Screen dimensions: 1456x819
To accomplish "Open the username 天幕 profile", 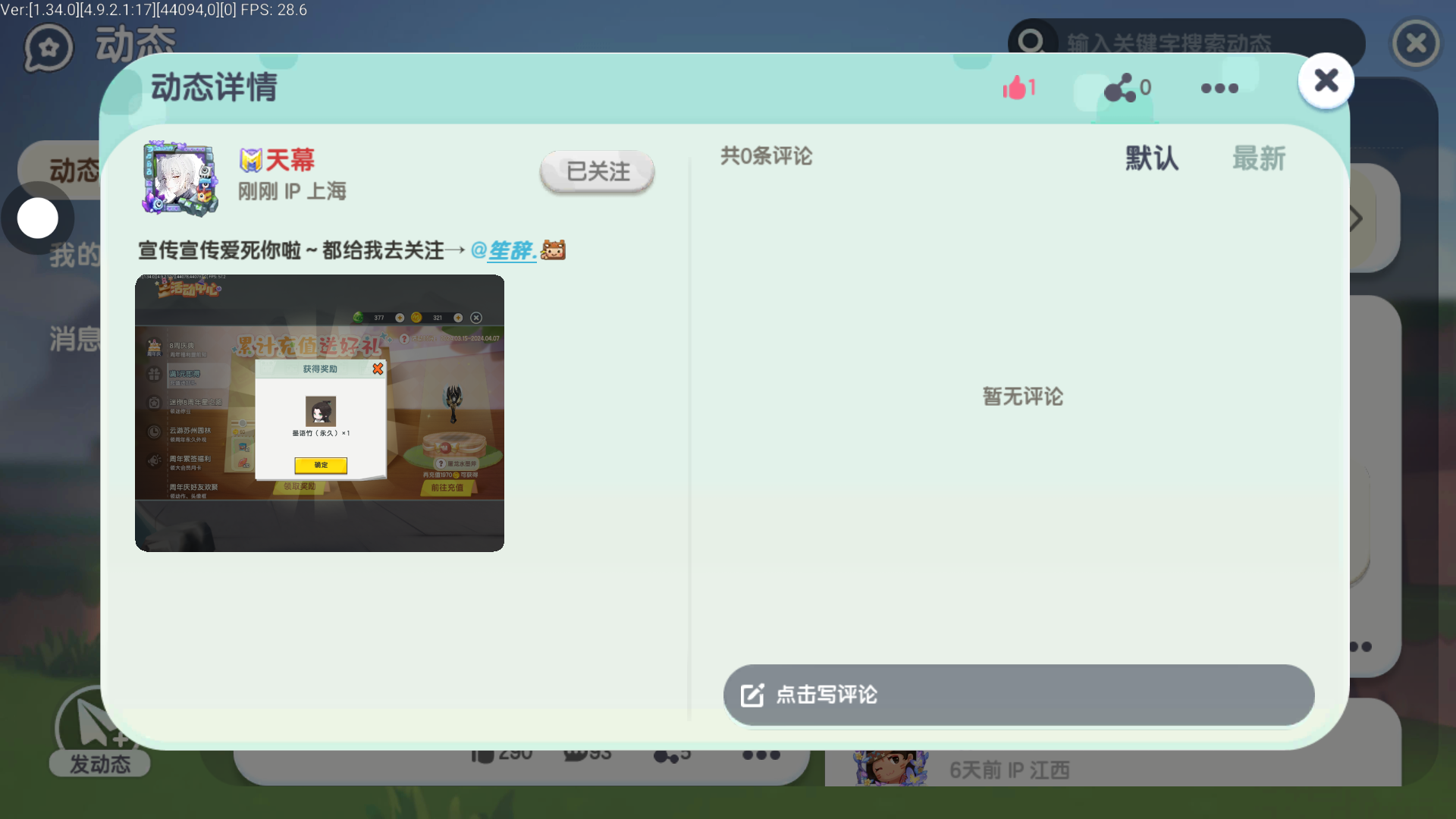I will [290, 160].
